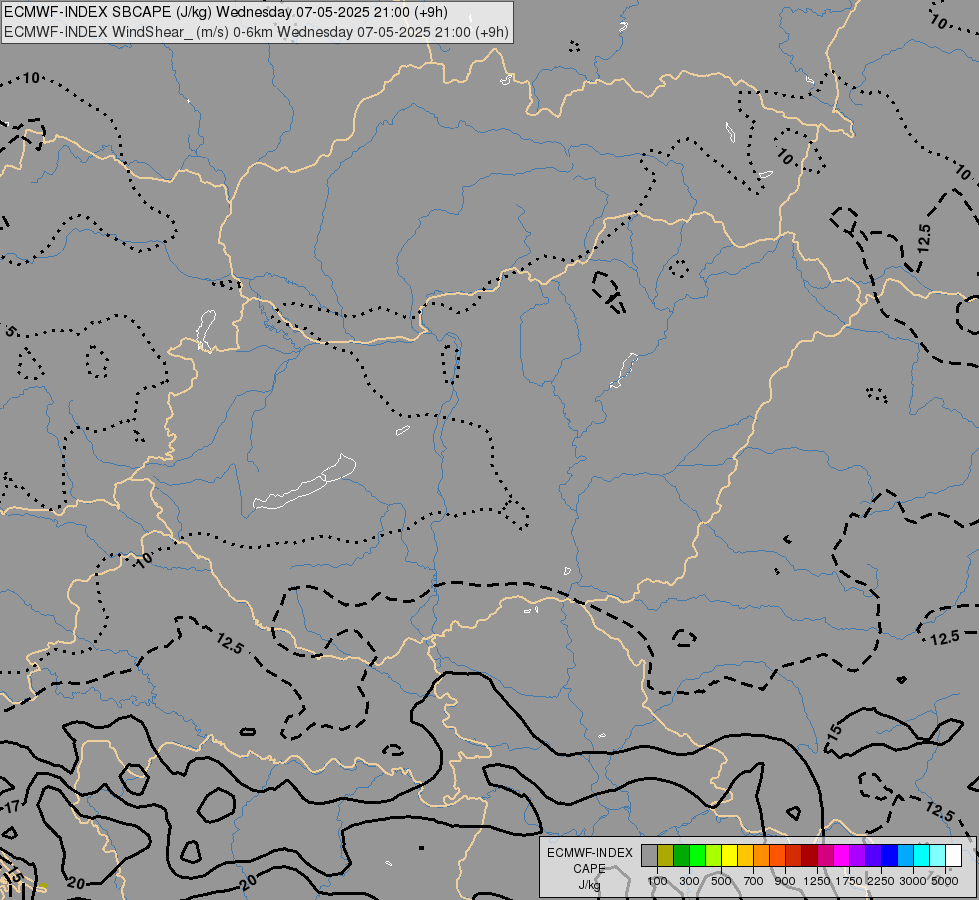The image size is (979, 900).
Task: Click the legend value 900
Action: [785, 881]
